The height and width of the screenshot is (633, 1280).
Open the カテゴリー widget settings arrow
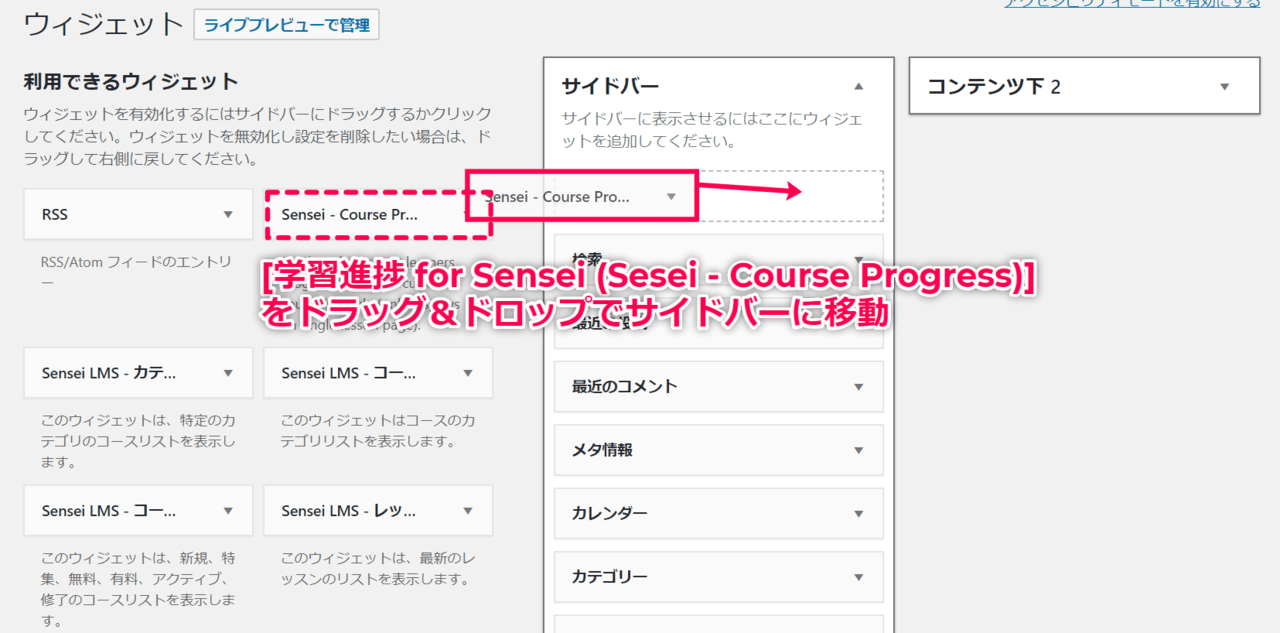[x=858, y=577]
